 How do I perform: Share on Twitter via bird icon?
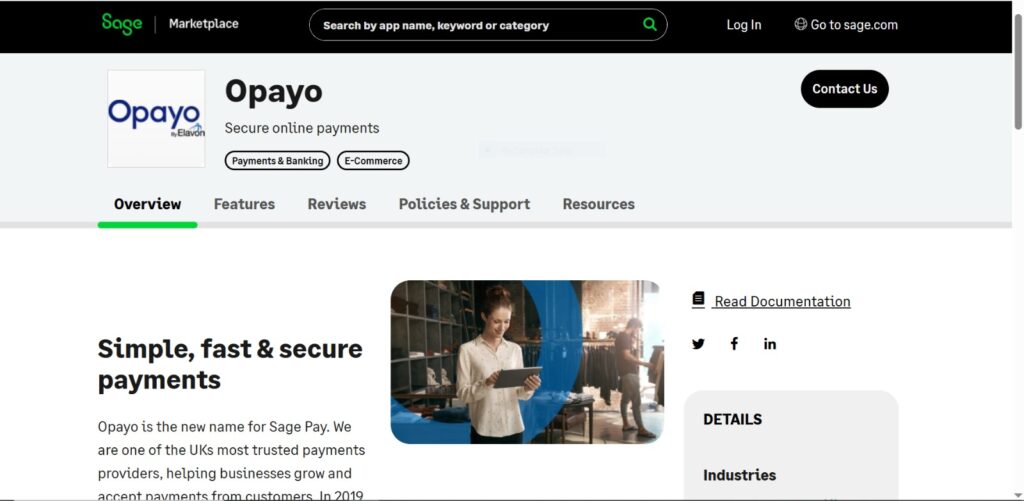698,344
